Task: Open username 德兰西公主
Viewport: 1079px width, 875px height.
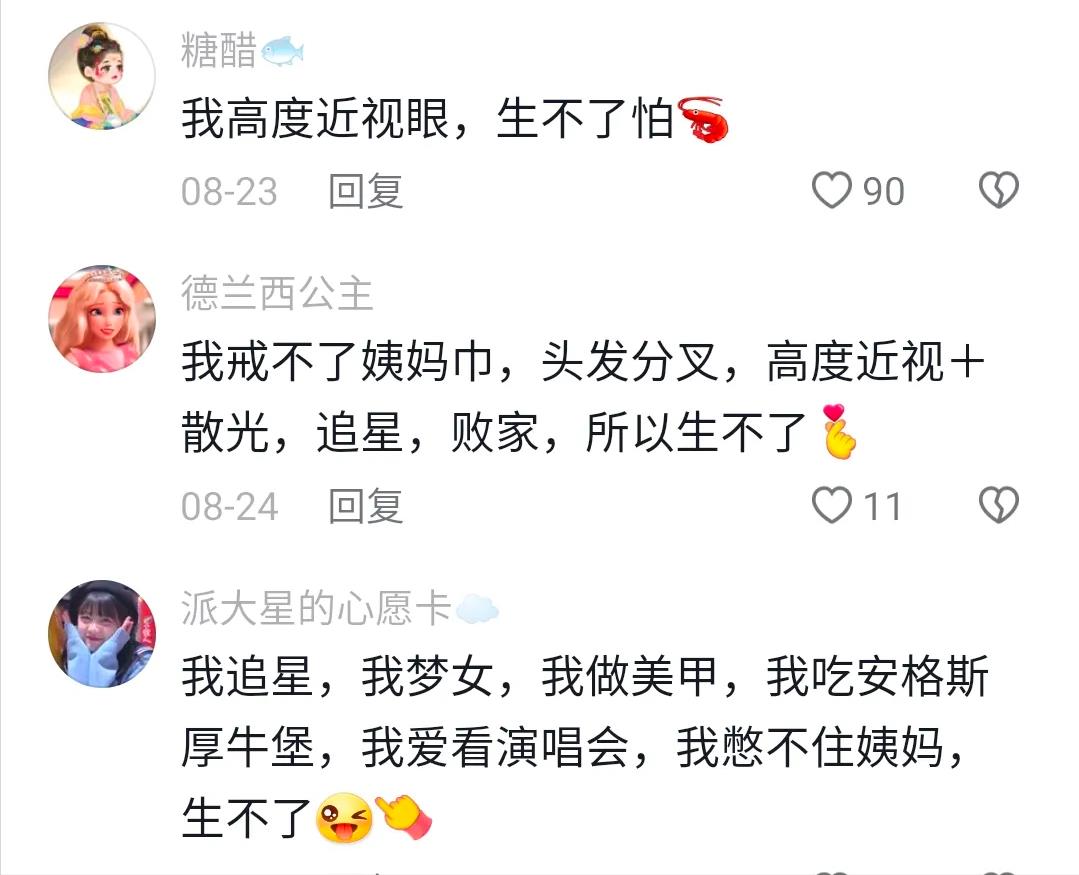Action: (x=277, y=294)
